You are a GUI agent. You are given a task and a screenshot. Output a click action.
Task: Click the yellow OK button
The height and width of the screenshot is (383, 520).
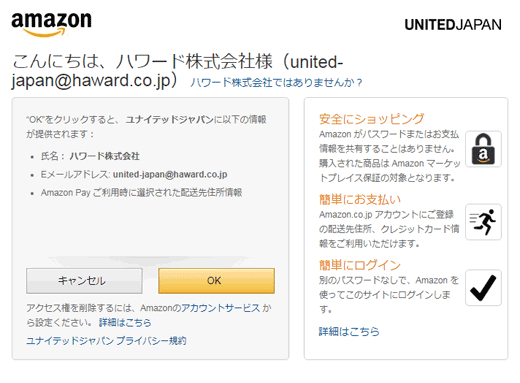(x=216, y=281)
